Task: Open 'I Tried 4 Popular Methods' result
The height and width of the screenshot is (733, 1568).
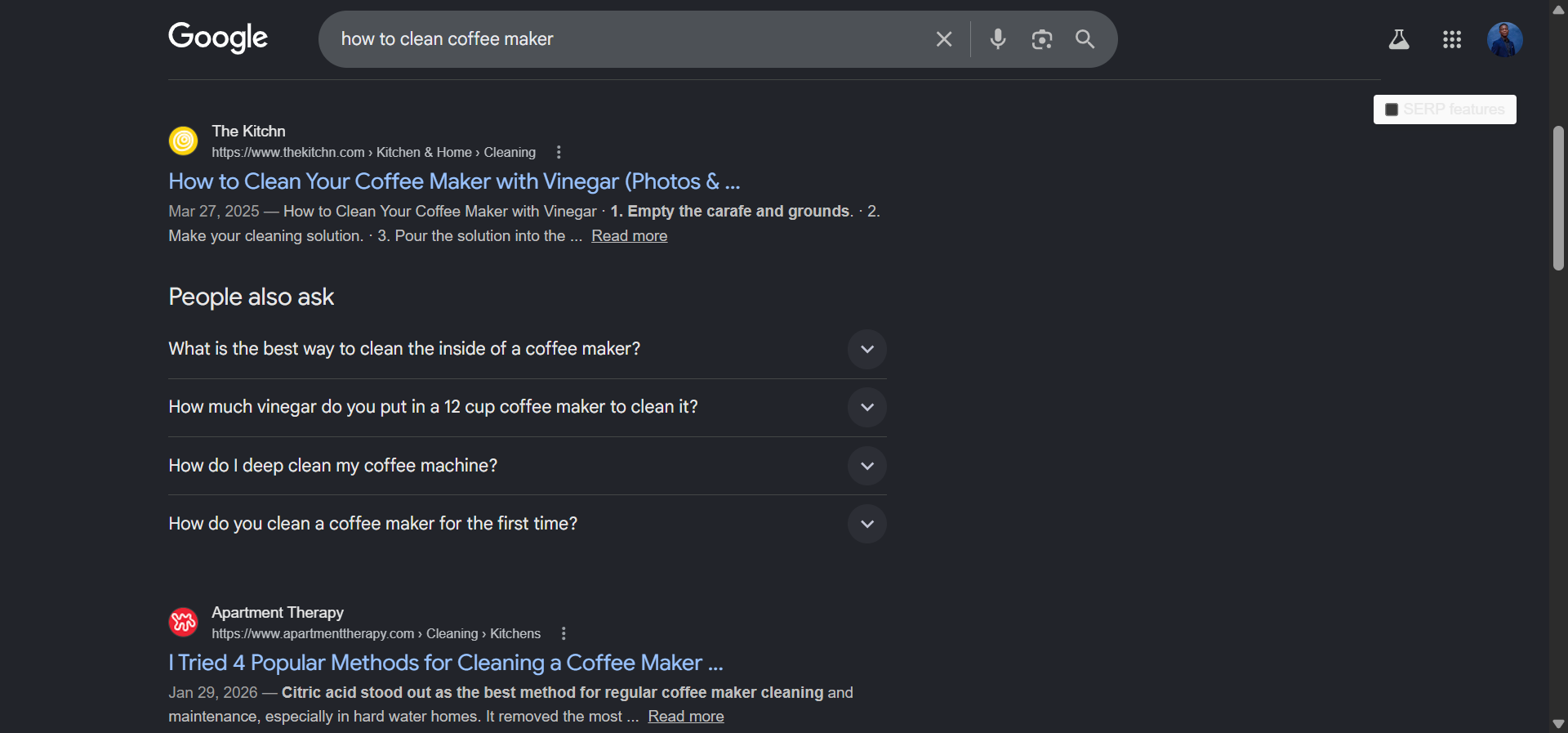Action: coord(446,663)
